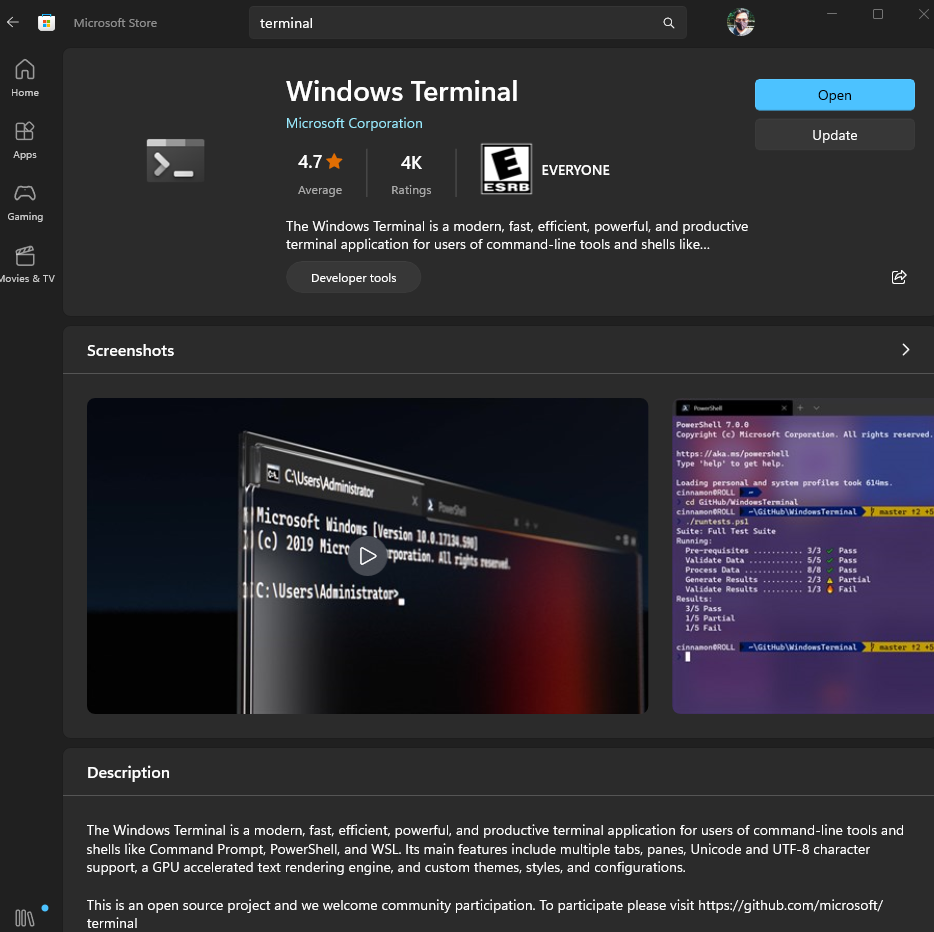Select the PowerShell screenshot thumbnail
The width and height of the screenshot is (934, 932).
click(810, 555)
